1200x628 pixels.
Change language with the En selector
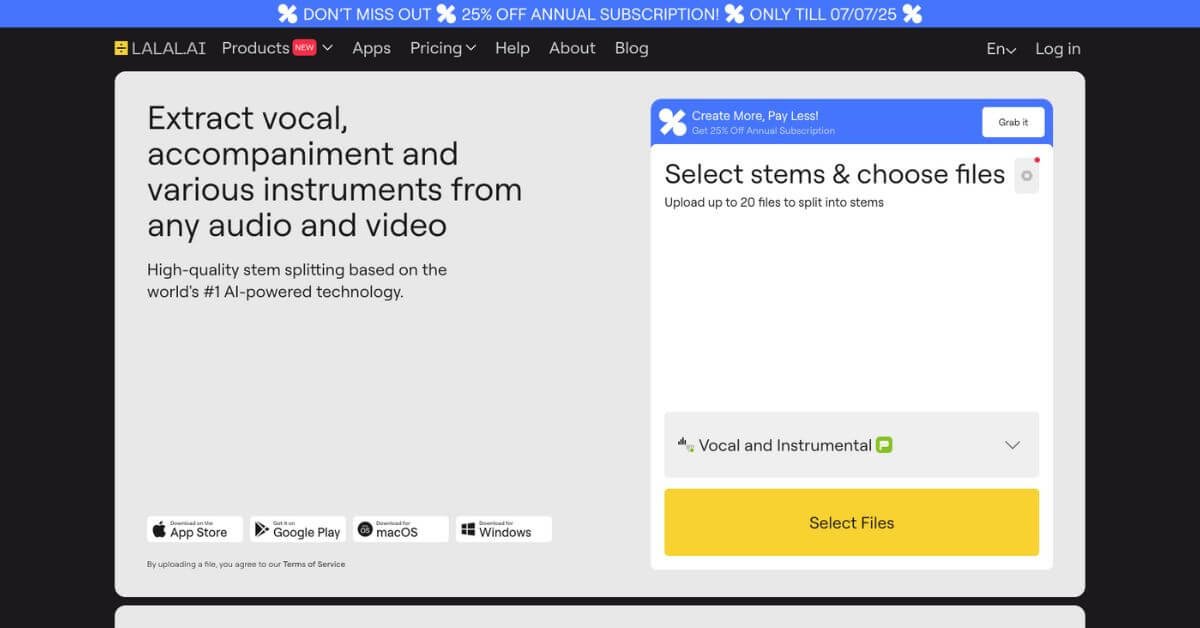pos(1001,49)
